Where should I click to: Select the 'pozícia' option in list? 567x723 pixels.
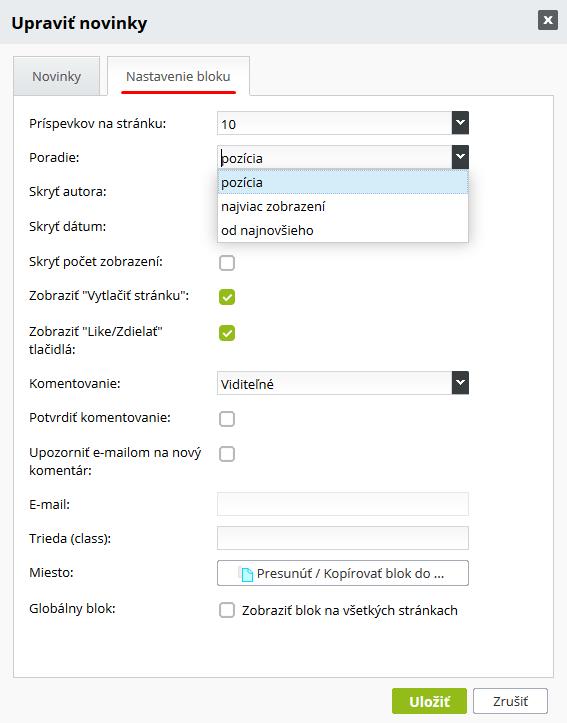tap(343, 182)
